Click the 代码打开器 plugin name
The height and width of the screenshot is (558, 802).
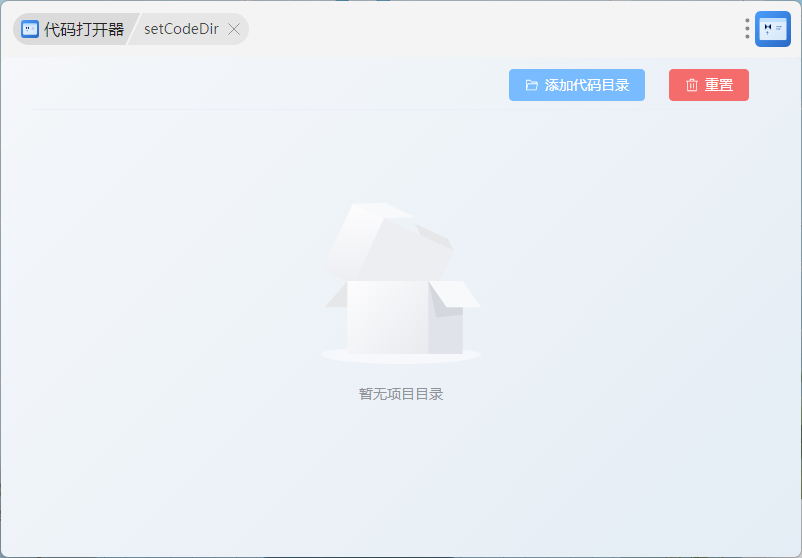click(84, 29)
